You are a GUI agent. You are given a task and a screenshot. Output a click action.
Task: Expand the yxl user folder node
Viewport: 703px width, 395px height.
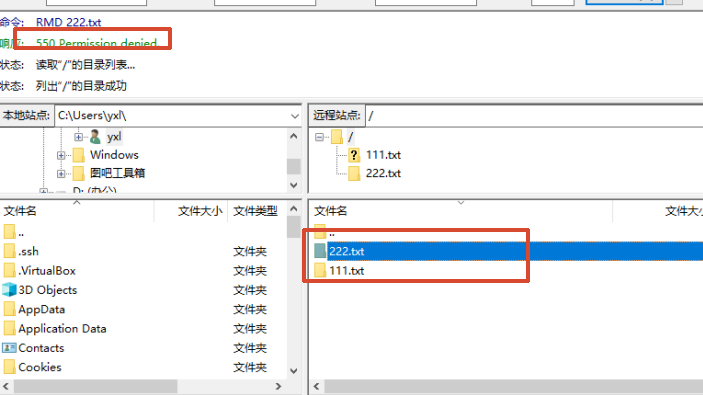[78, 137]
